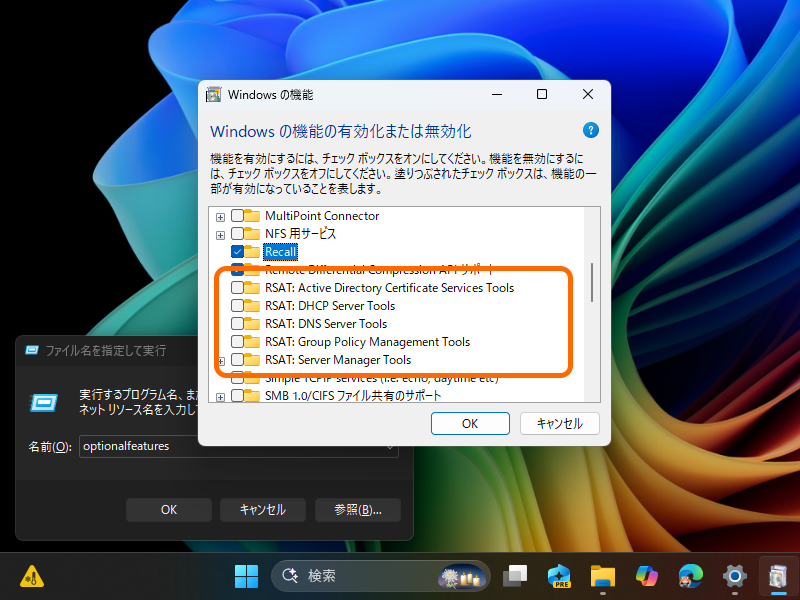Launch the Edge Dev preview browser
This screenshot has width=800, height=600.
[x=559, y=576]
